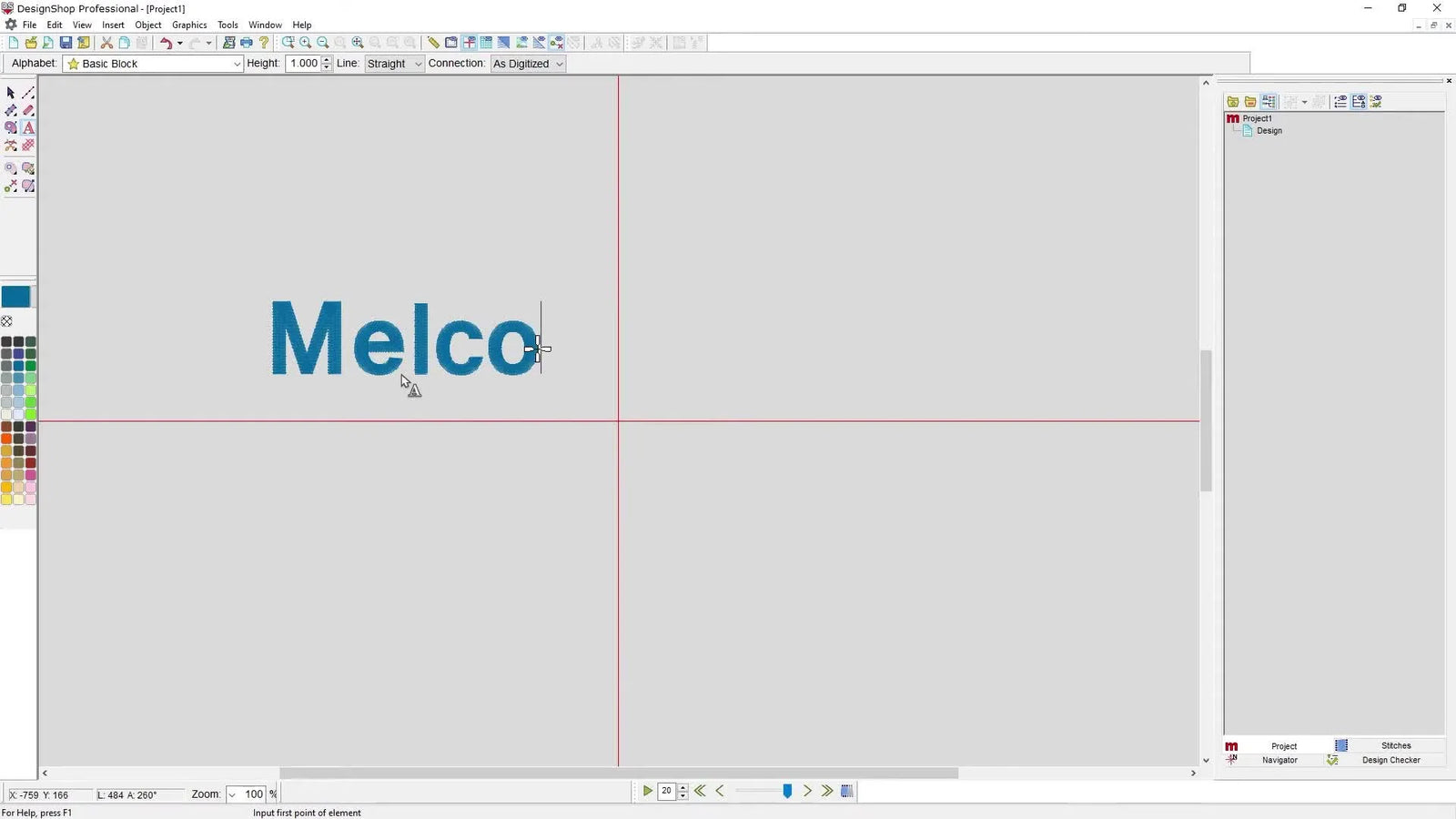Click the horizontal scrollbar thumb
Viewport: 1456px width, 819px height.
point(619,773)
